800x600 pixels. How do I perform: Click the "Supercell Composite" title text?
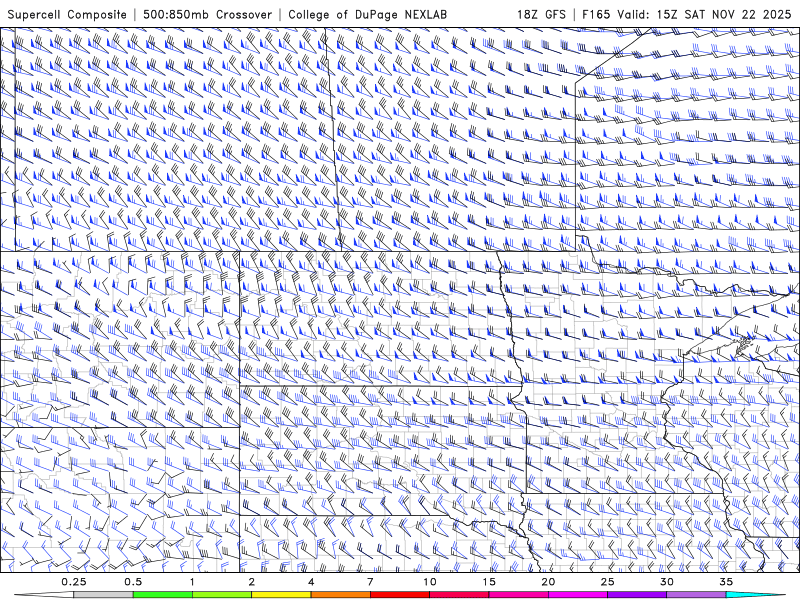click(x=67, y=14)
